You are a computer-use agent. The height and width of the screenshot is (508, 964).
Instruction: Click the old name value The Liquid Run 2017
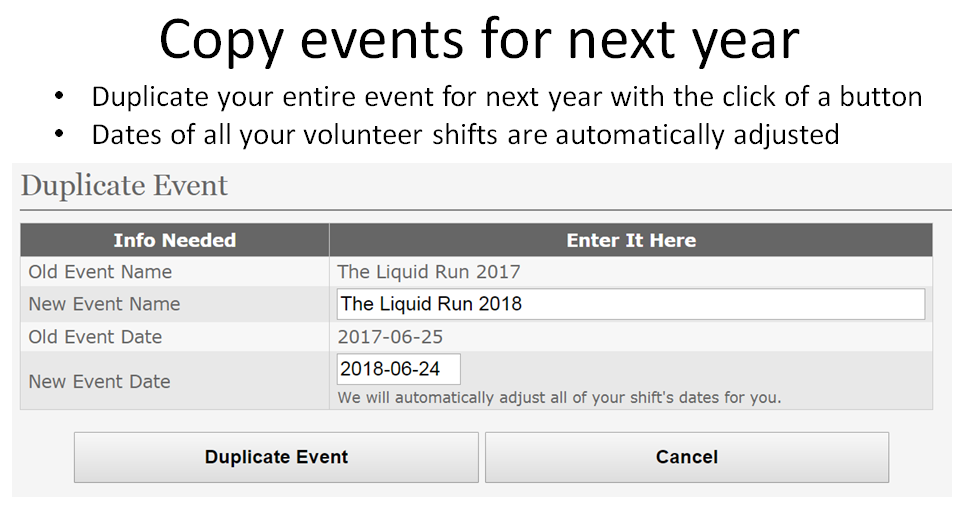click(429, 272)
